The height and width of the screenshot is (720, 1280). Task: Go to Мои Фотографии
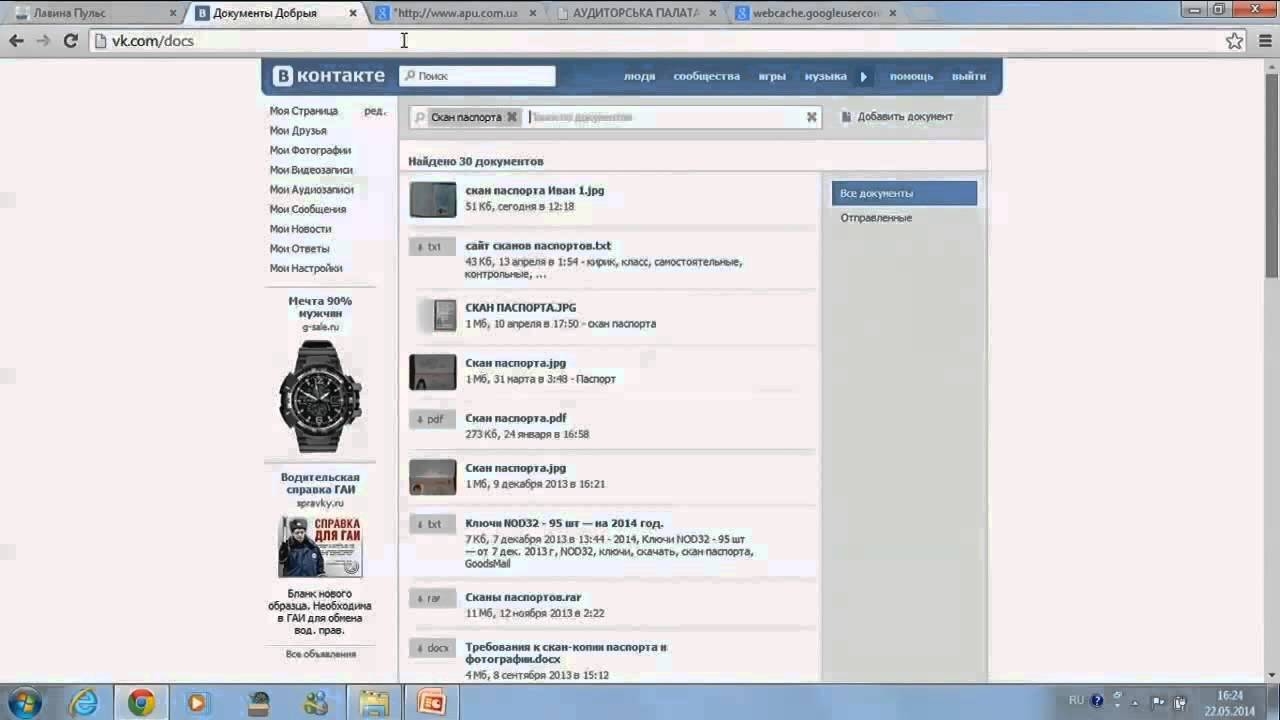click(x=310, y=150)
